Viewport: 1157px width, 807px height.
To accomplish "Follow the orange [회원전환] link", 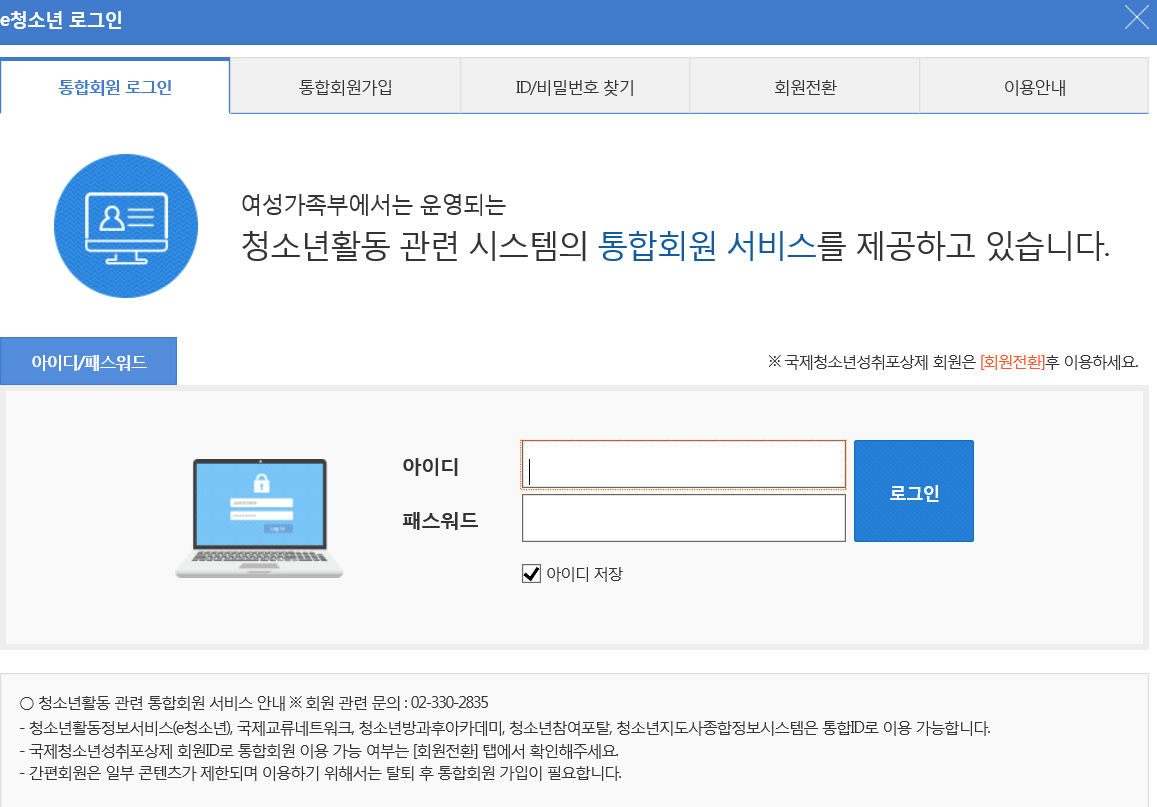I will (1012, 362).
